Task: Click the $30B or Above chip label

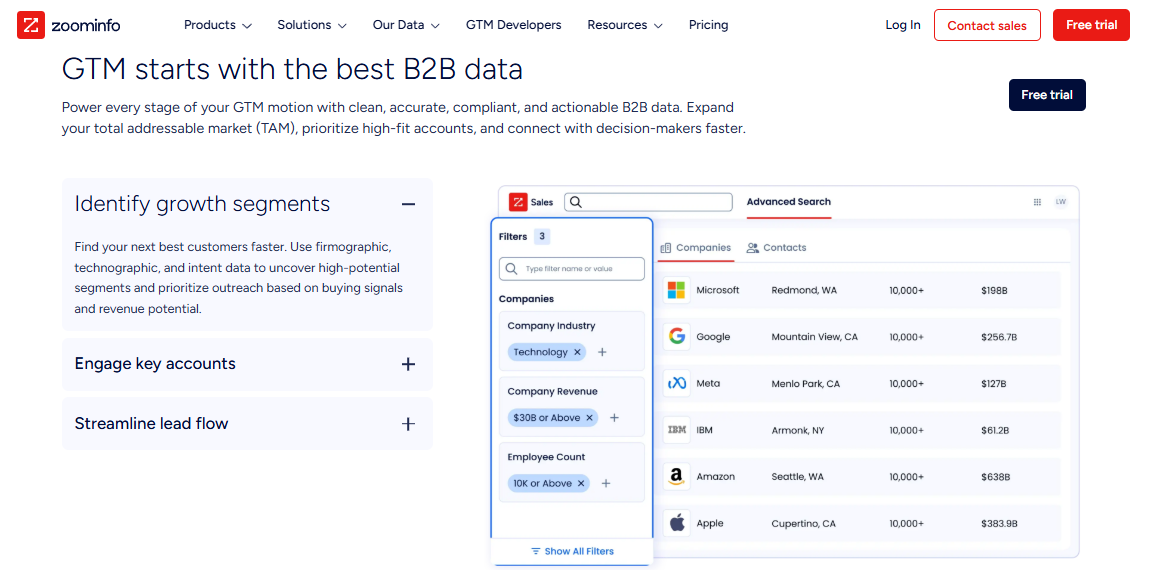Action: (546, 418)
